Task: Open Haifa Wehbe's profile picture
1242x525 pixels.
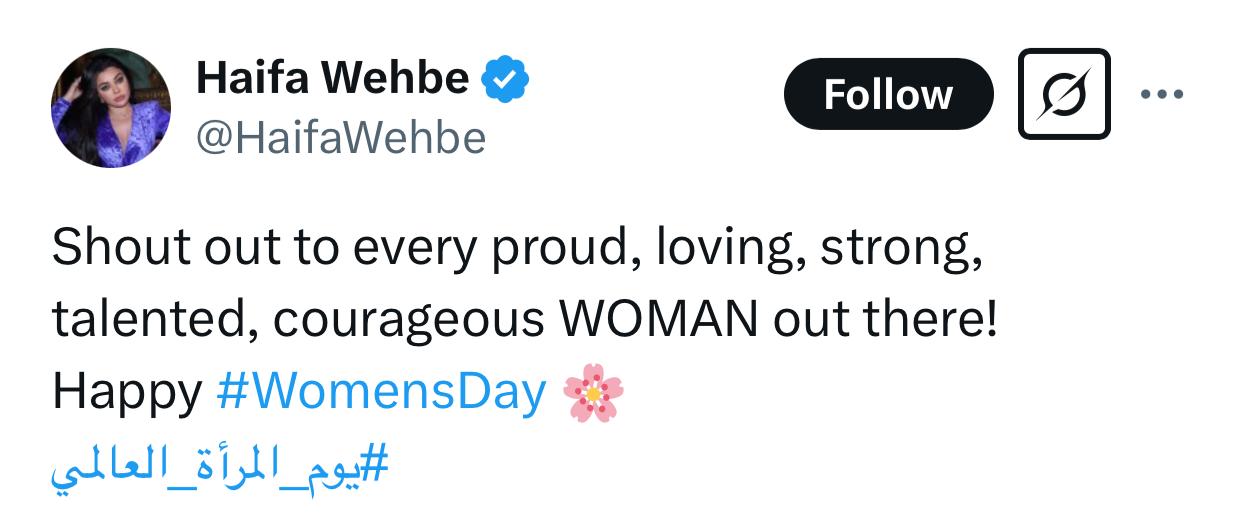Action: pos(111,107)
